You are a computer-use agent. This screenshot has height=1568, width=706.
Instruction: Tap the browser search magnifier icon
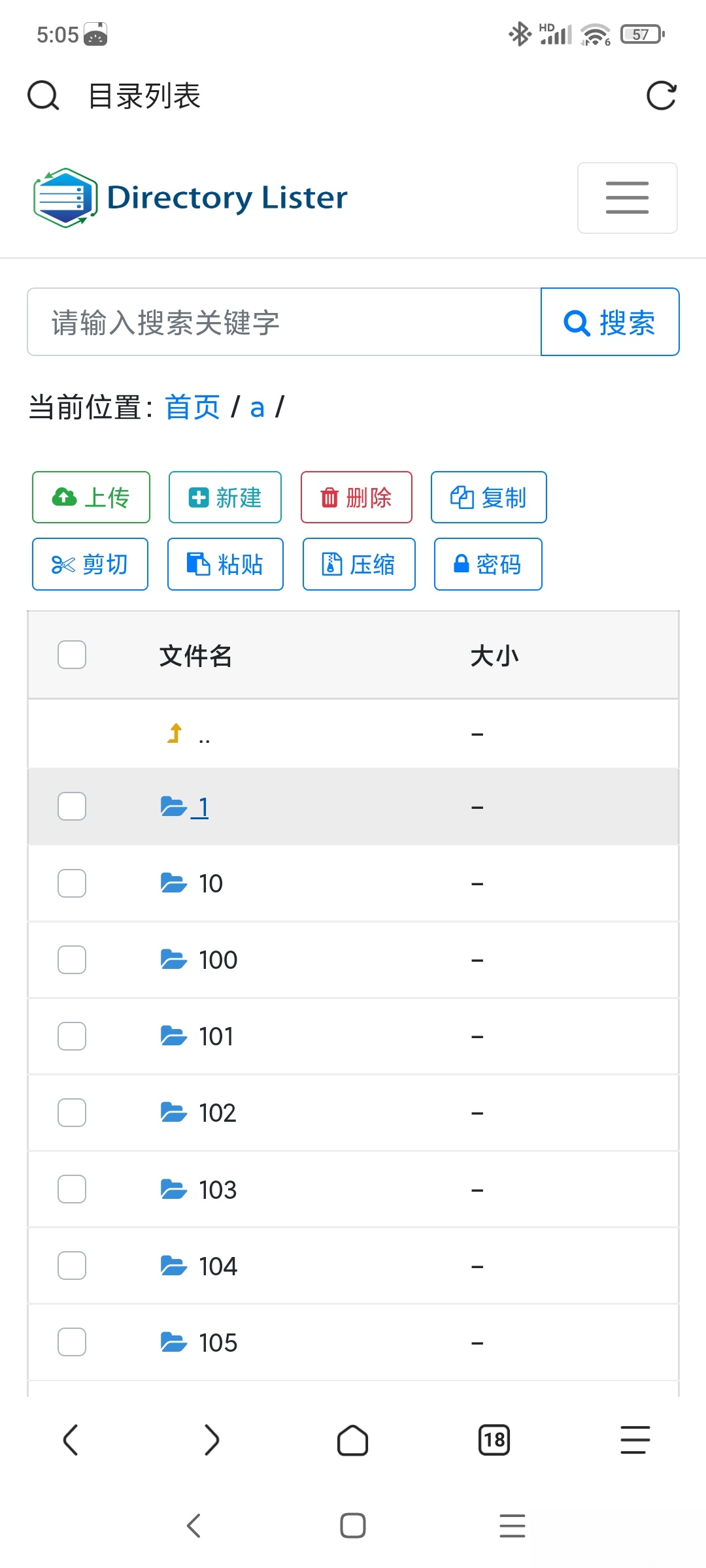coord(43,96)
